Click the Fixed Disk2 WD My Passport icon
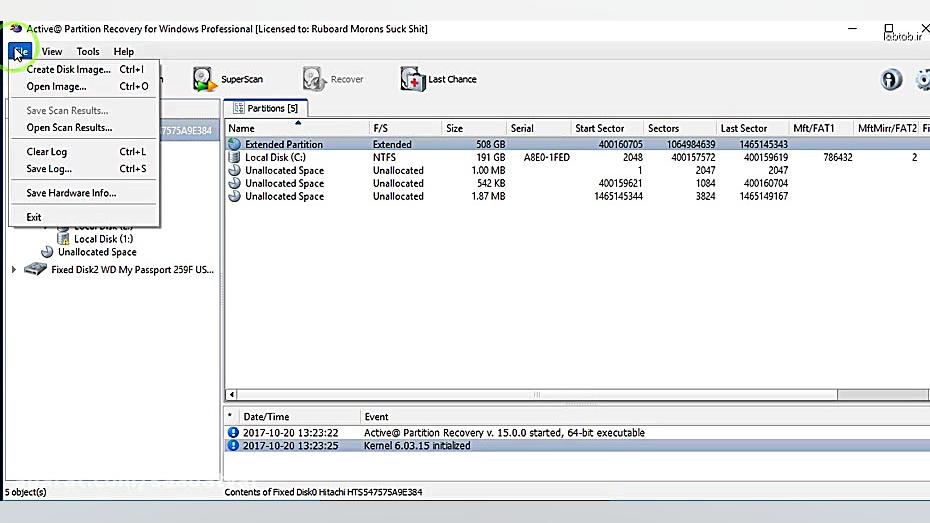Viewport: 930px width, 523px height. pyautogui.click(x=36, y=270)
